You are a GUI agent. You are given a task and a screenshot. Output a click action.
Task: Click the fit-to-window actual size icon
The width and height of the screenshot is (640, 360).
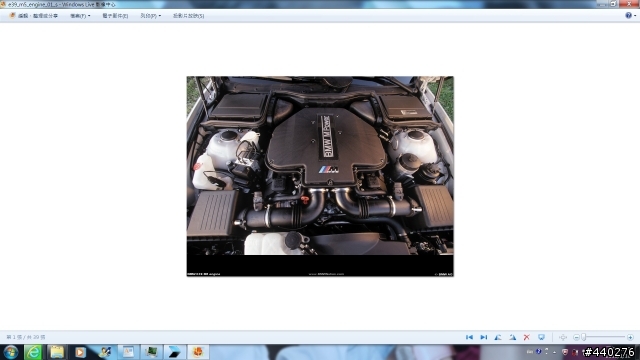pos(563,337)
